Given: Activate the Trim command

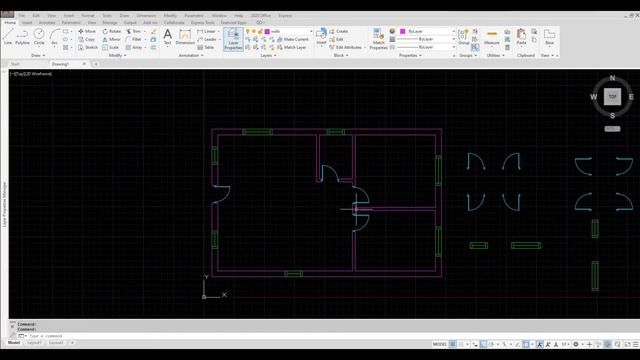Looking at the screenshot, I should [x=133, y=31].
